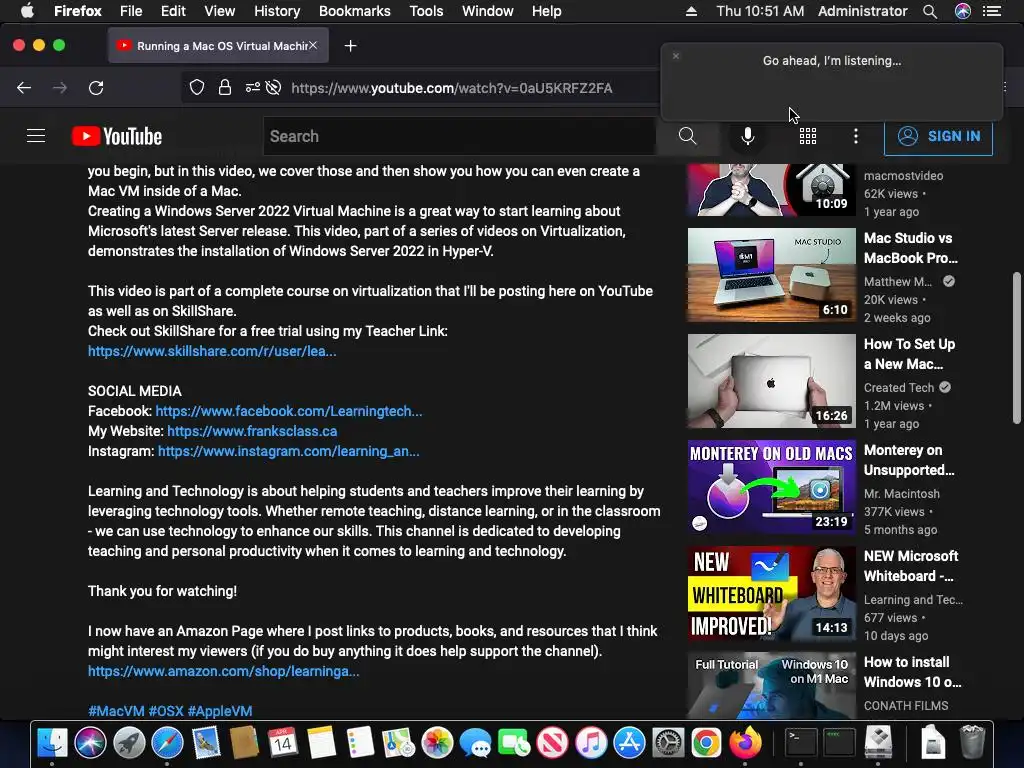Open the Apple menu
1024x768 pixels.
click(x=27, y=10)
